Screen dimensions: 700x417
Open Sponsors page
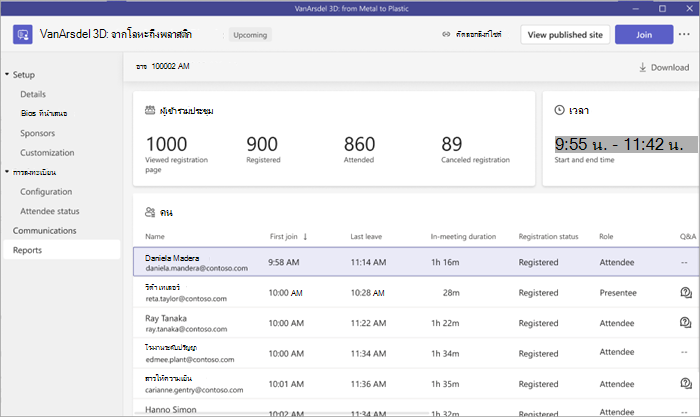tap(38, 133)
